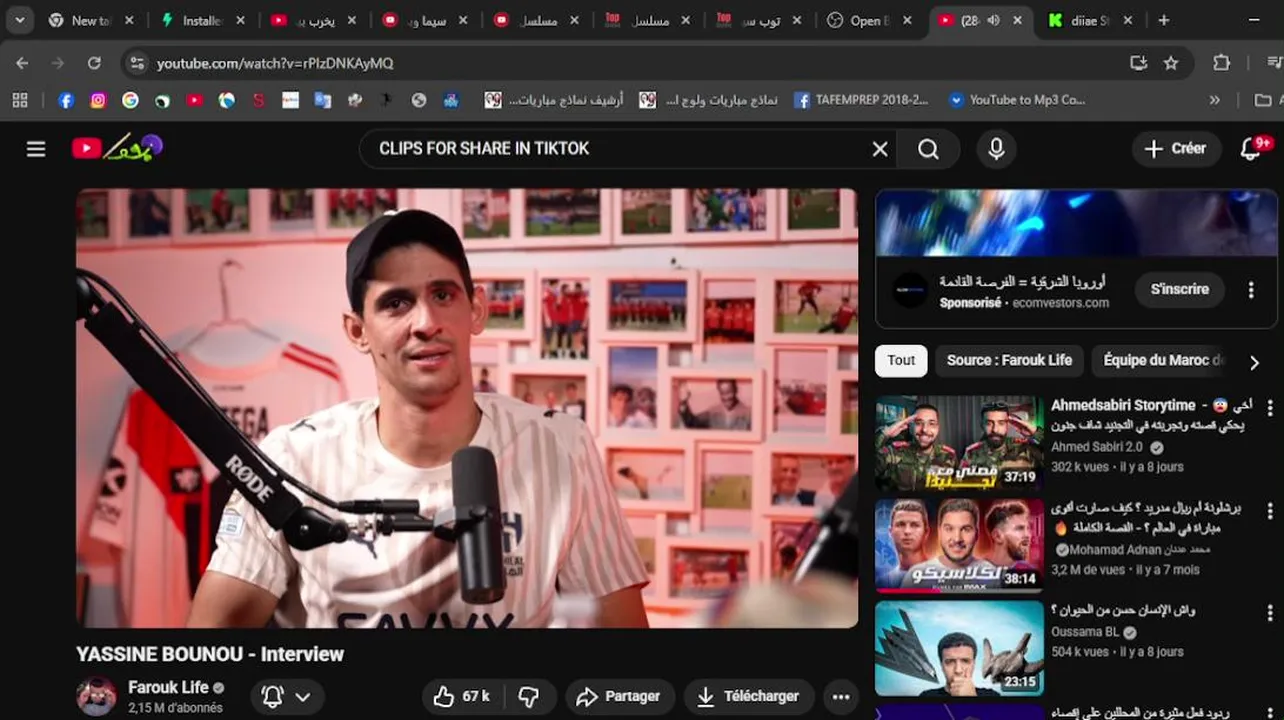Open Farouk Life channel avatar
The height and width of the screenshot is (720, 1284).
(97, 696)
